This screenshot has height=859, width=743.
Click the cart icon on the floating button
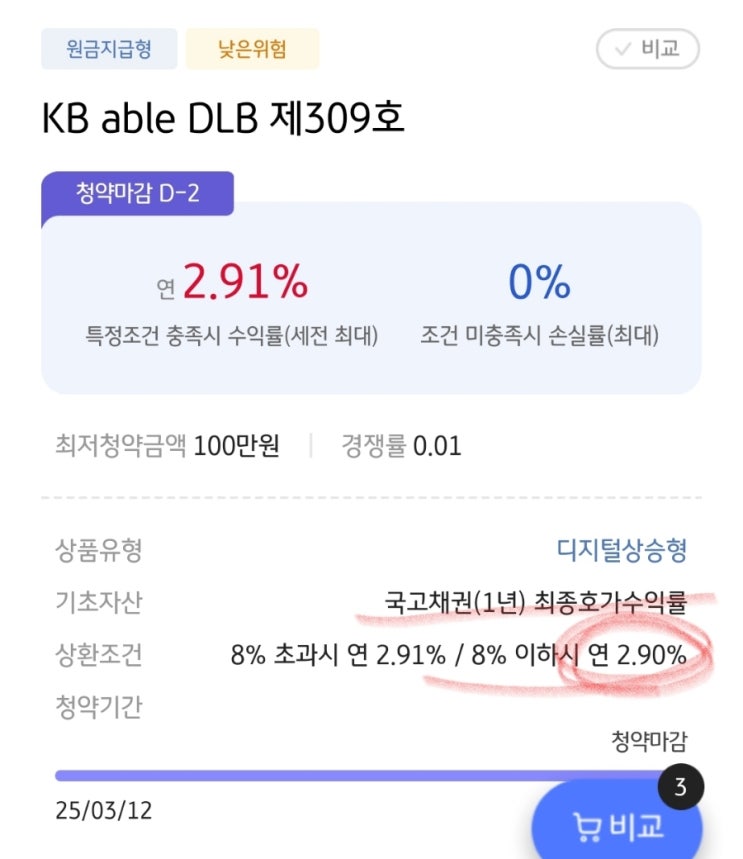pyautogui.click(x=587, y=826)
